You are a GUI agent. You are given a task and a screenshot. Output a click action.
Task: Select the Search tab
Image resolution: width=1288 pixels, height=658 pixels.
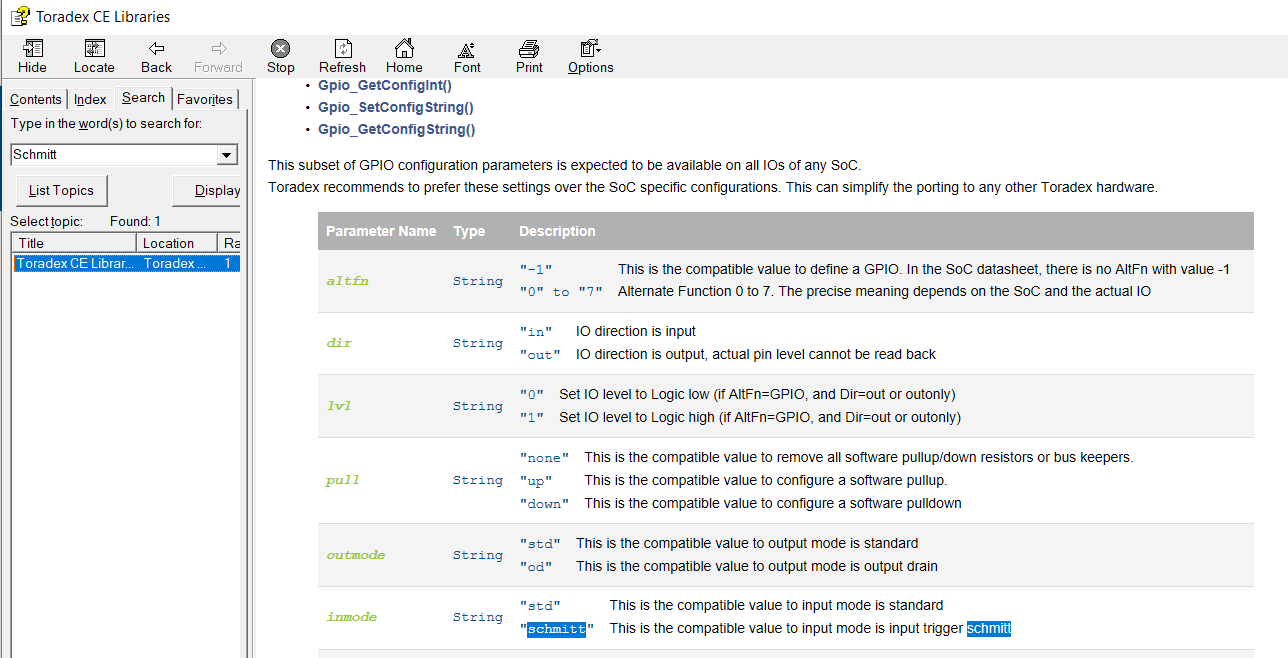[x=143, y=97]
